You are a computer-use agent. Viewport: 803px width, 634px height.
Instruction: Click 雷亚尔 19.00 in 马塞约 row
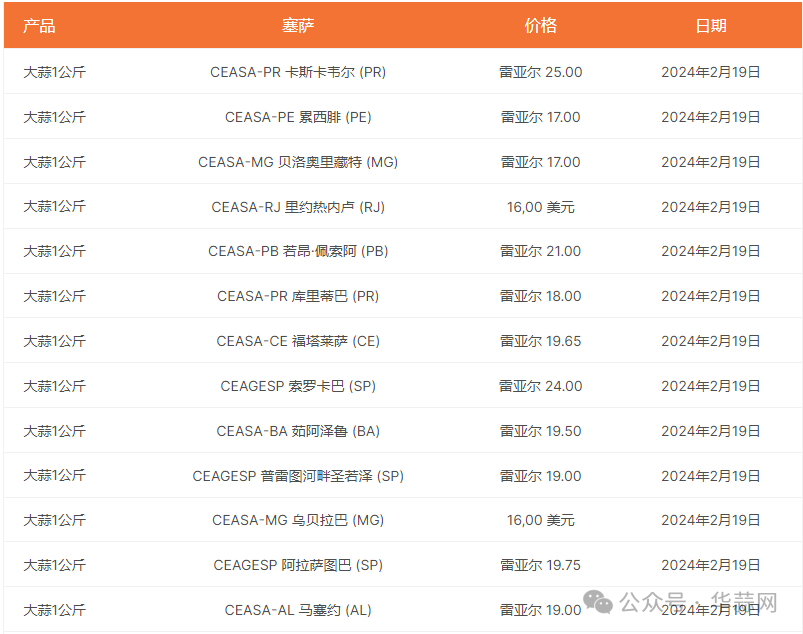click(x=540, y=610)
